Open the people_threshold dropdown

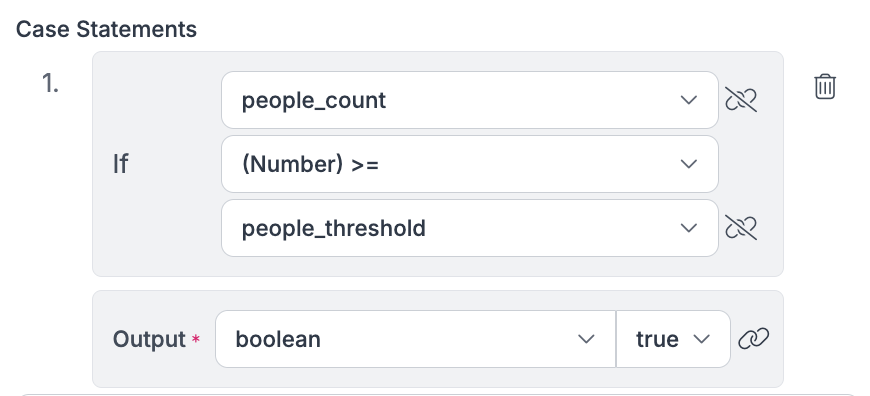coord(469,228)
